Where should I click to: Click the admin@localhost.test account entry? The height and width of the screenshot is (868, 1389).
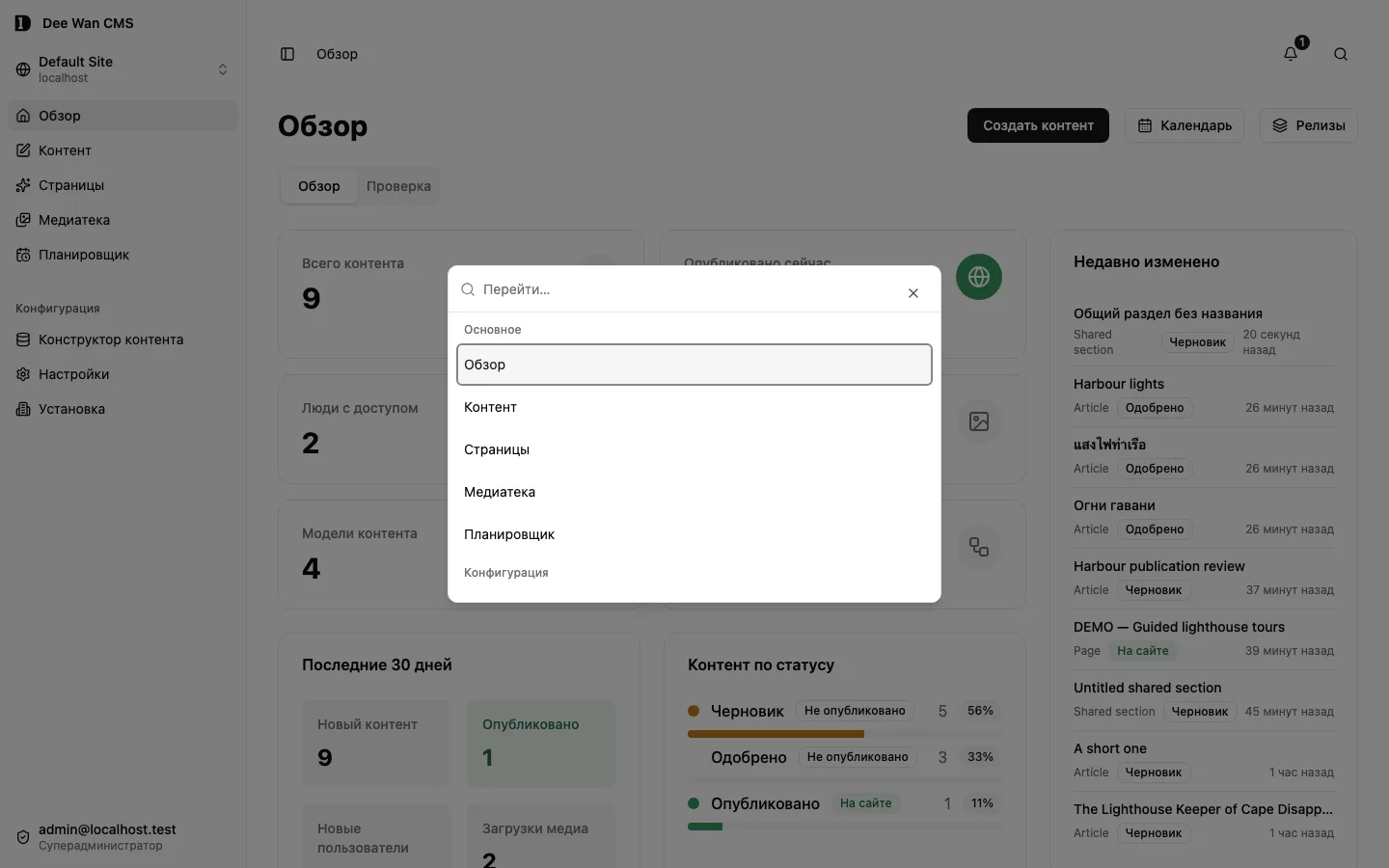coord(123,837)
